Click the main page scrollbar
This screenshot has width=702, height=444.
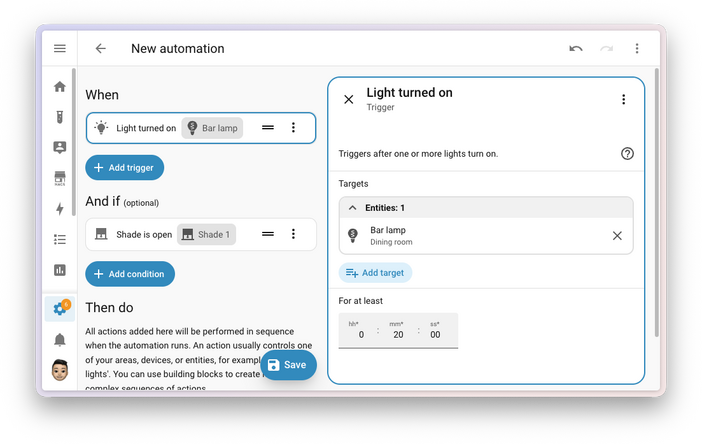[657, 202]
